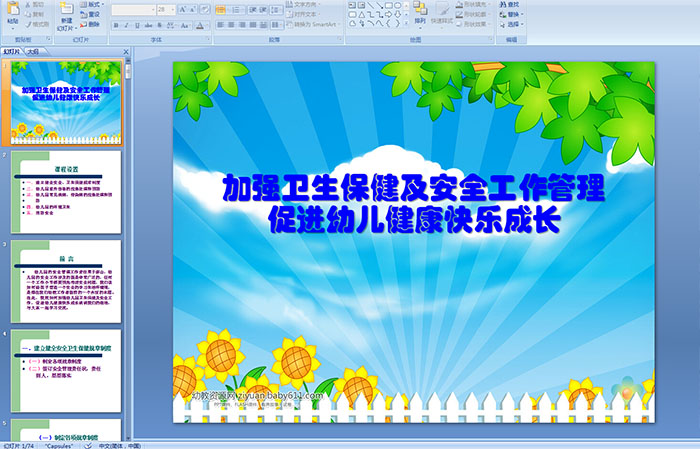Click the Increase Font Size icon
This screenshot has width=700, height=449.
point(183,9)
